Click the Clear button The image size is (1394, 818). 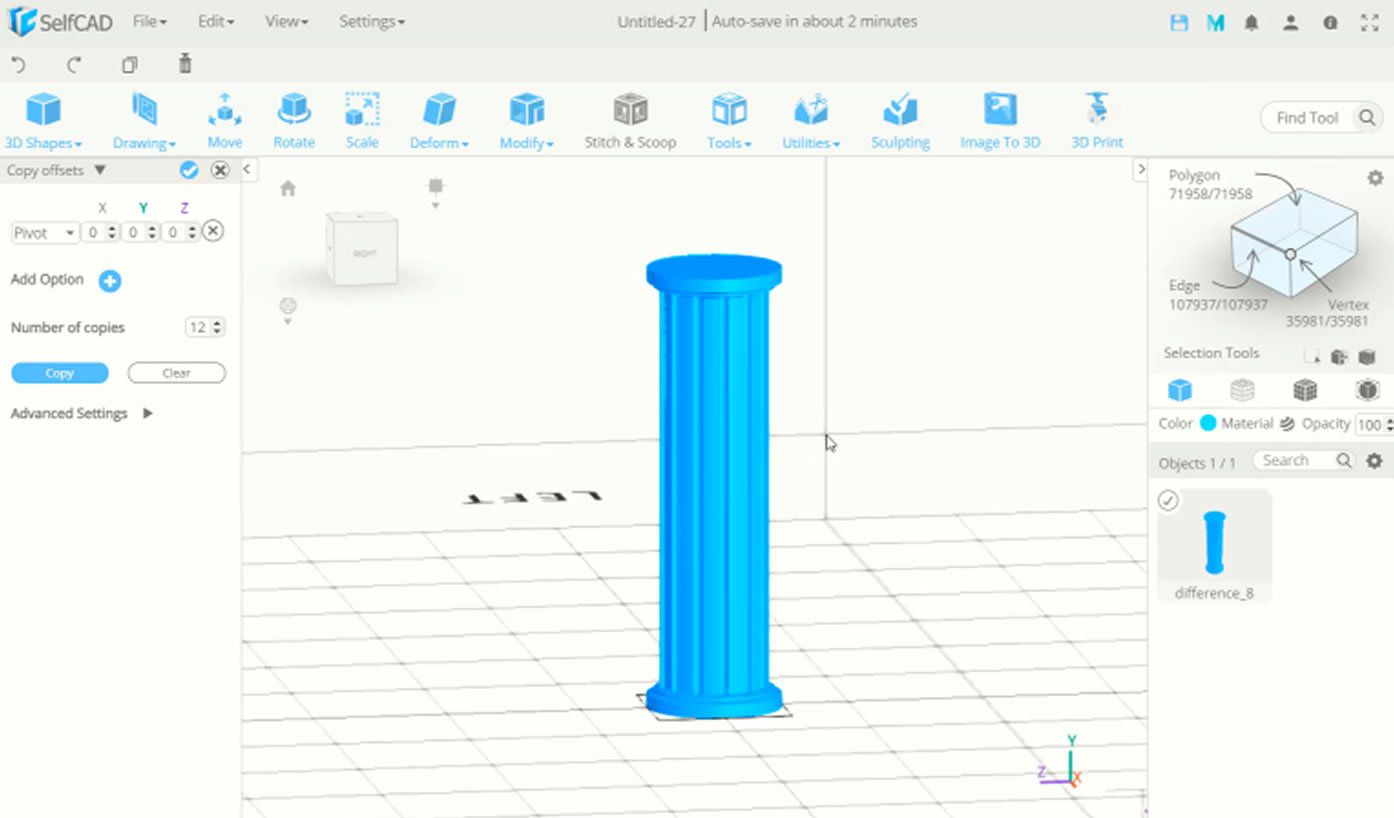(176, 372)
